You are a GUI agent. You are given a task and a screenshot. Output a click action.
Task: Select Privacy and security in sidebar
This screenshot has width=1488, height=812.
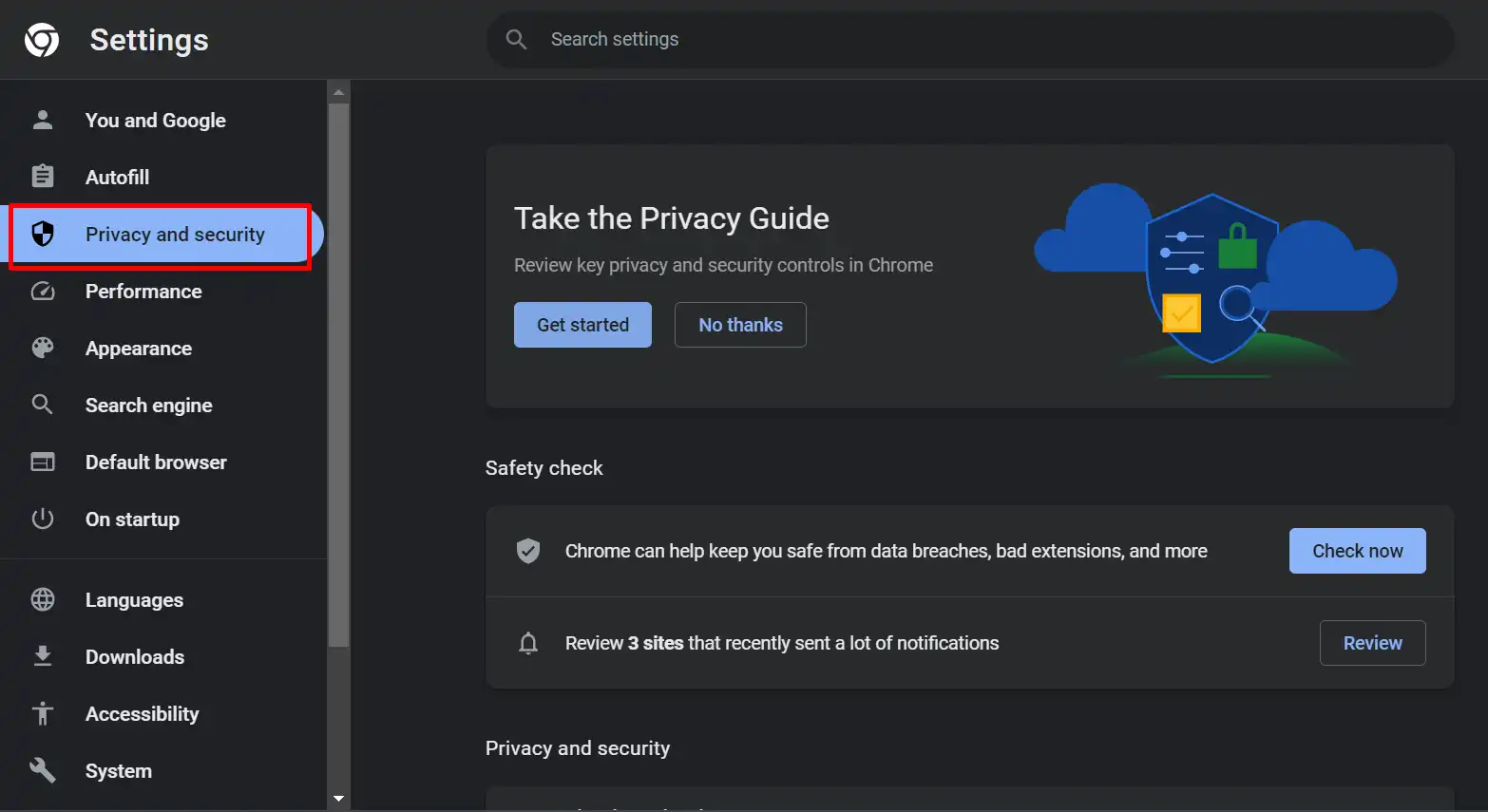(163, 234)
